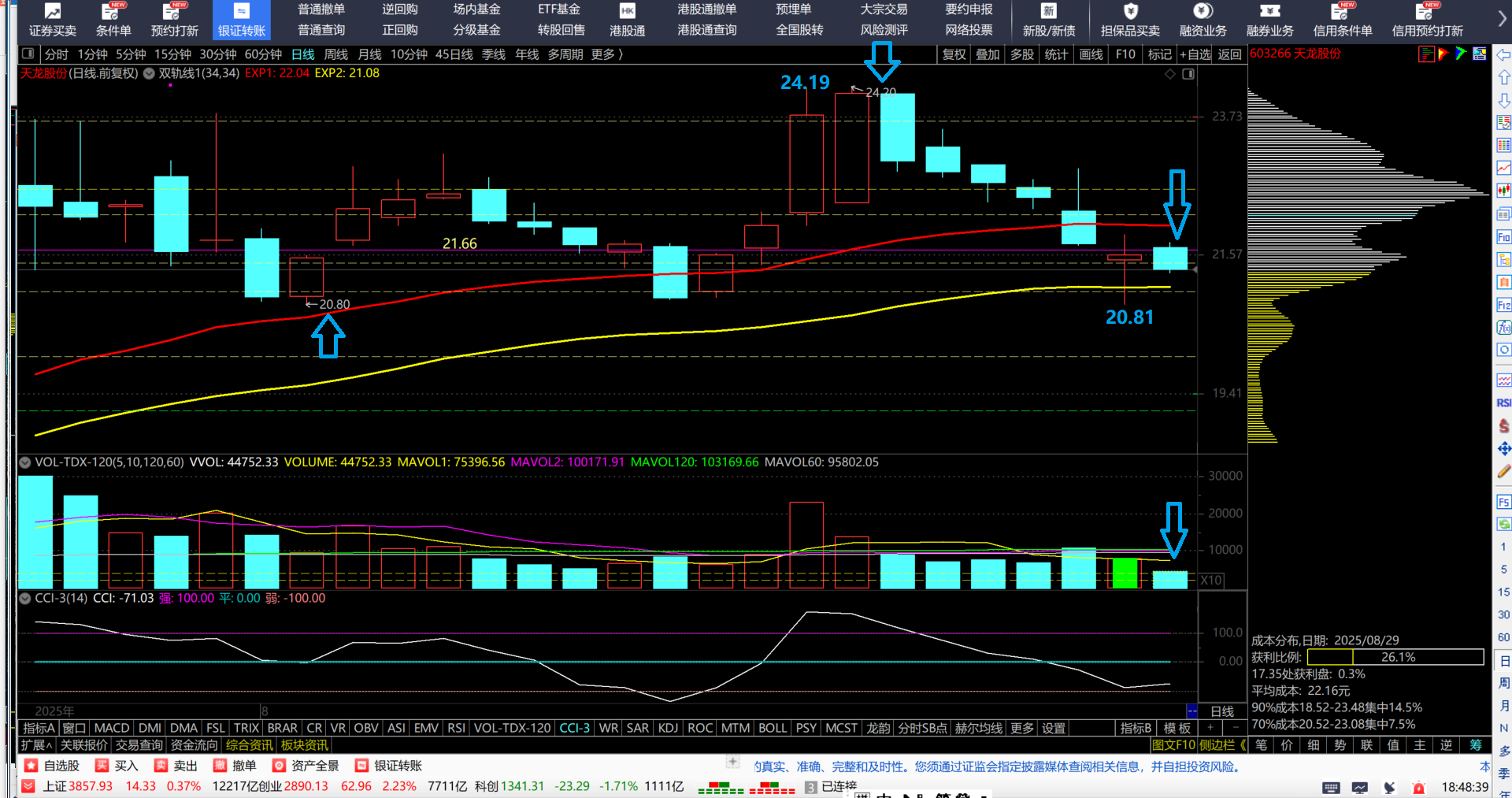The height and width of the screenshot is (798, 1512).
Task: Toggle 标记 marker option
Action: (1160, 54)
